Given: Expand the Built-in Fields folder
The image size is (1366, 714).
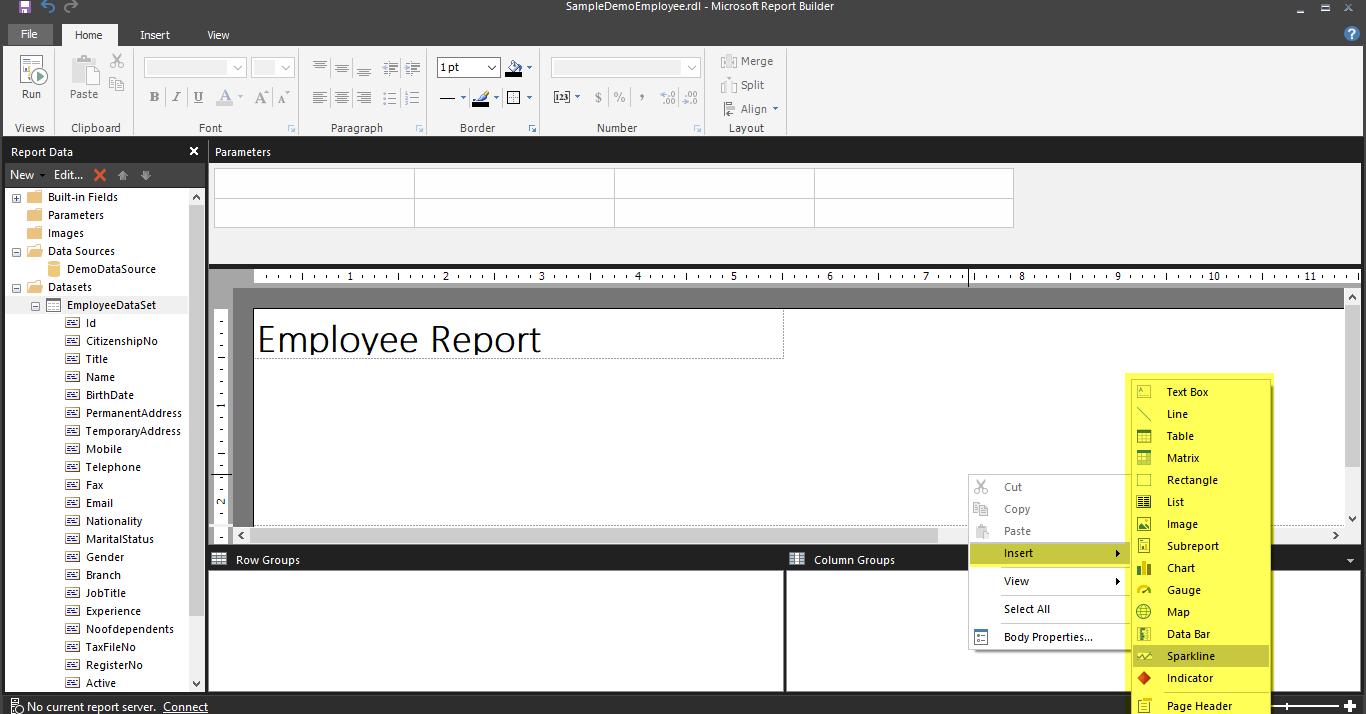Looking at the screenshot, I should click(x=16, y=198).
